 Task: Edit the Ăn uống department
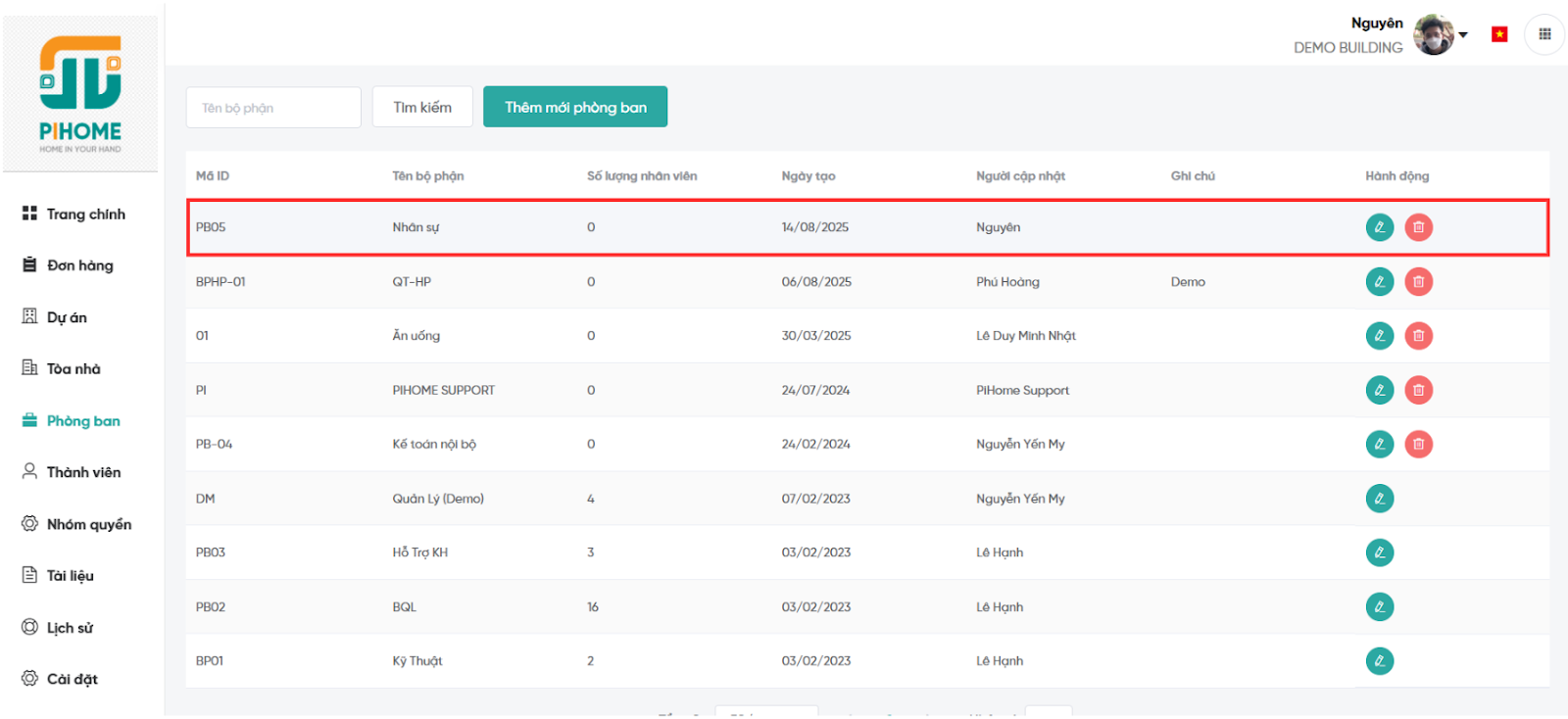1379,336
